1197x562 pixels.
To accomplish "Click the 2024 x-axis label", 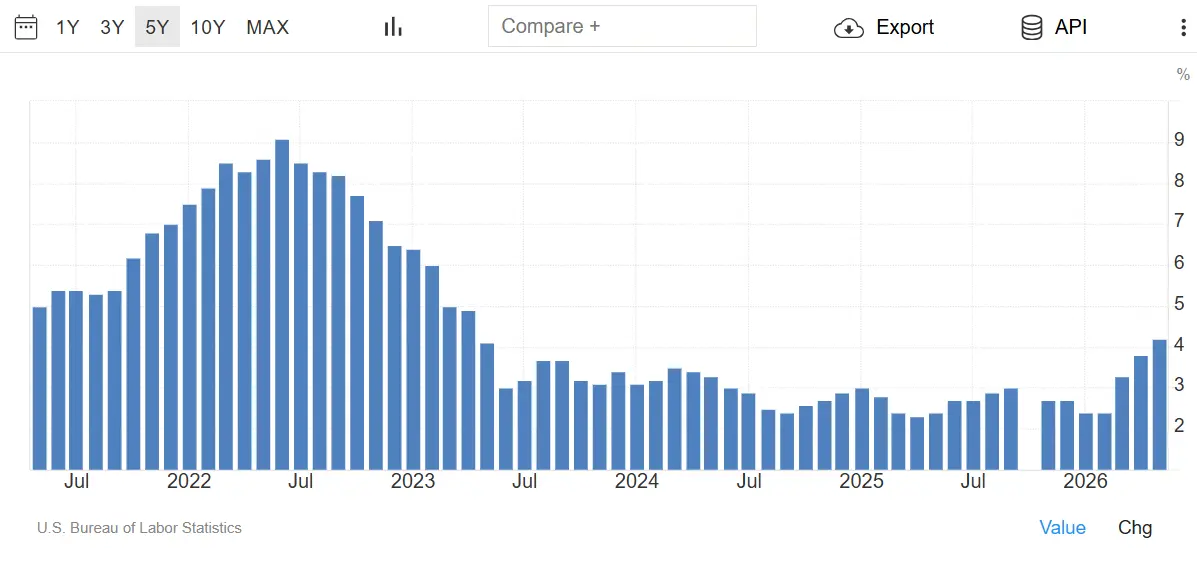I will point(637,482).
